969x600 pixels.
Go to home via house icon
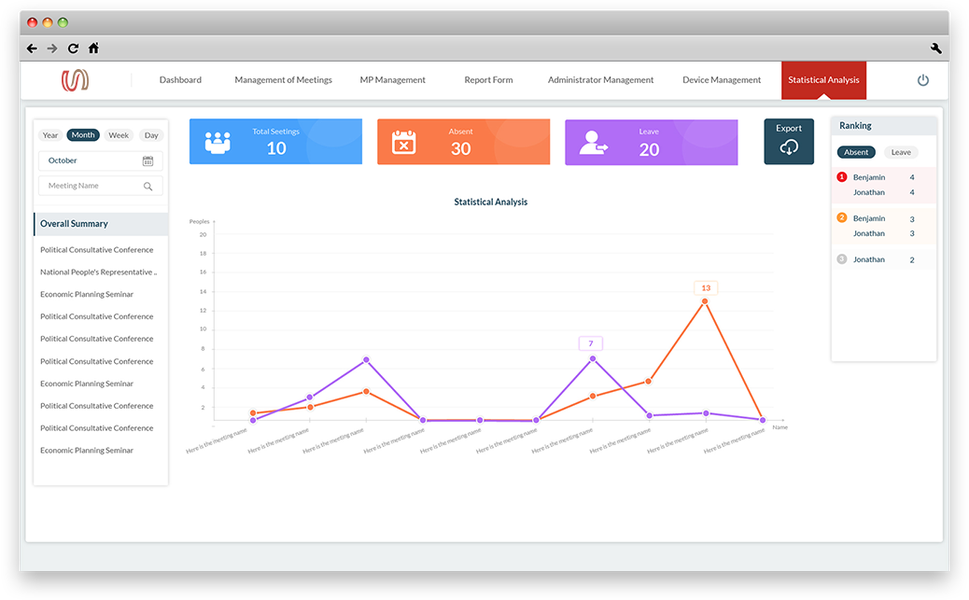[93, 48]
